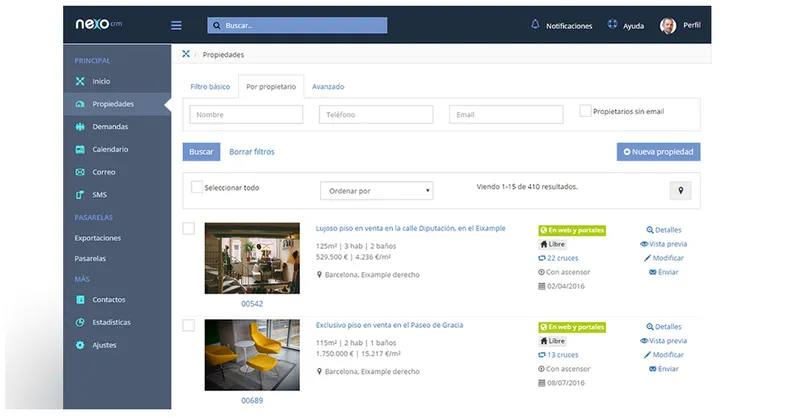Image resolution: width=800 pixels, height=418 pixels.
Task: Open the Lujoso piso Diputación listing title
Action: pos(410,229)
